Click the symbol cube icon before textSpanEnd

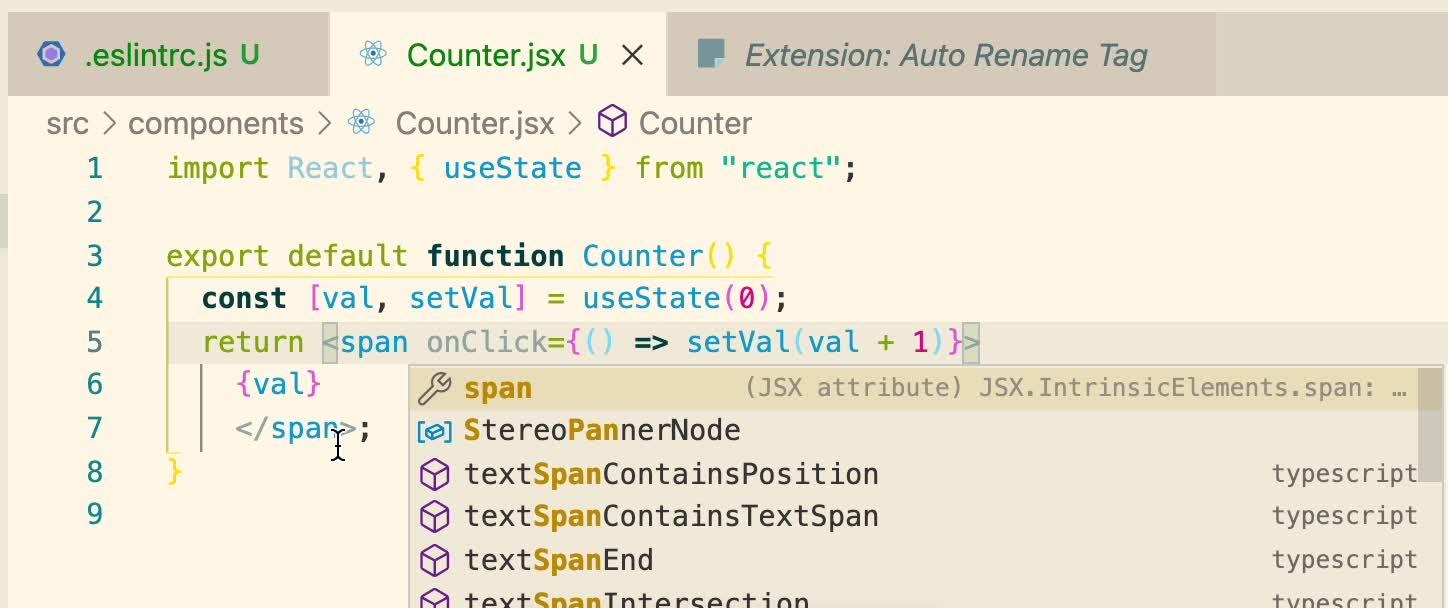(435, 560)
